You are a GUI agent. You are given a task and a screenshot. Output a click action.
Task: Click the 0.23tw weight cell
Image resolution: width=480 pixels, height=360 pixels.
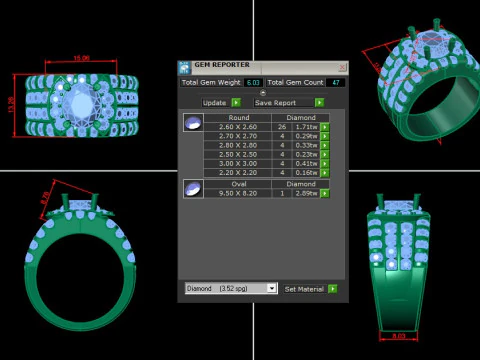[306, 154]
